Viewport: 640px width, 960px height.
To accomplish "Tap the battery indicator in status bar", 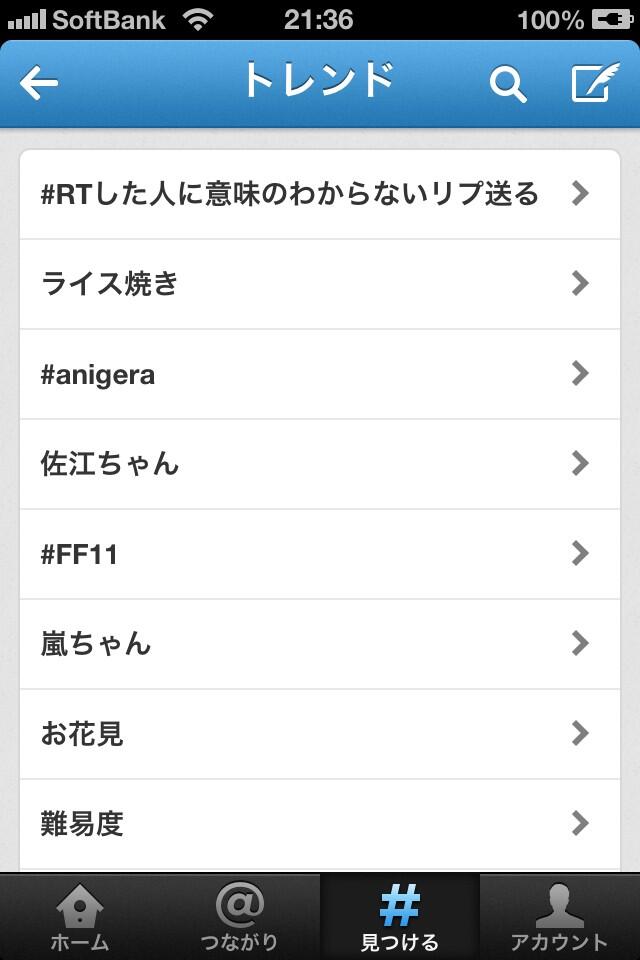I will point(612,20).
